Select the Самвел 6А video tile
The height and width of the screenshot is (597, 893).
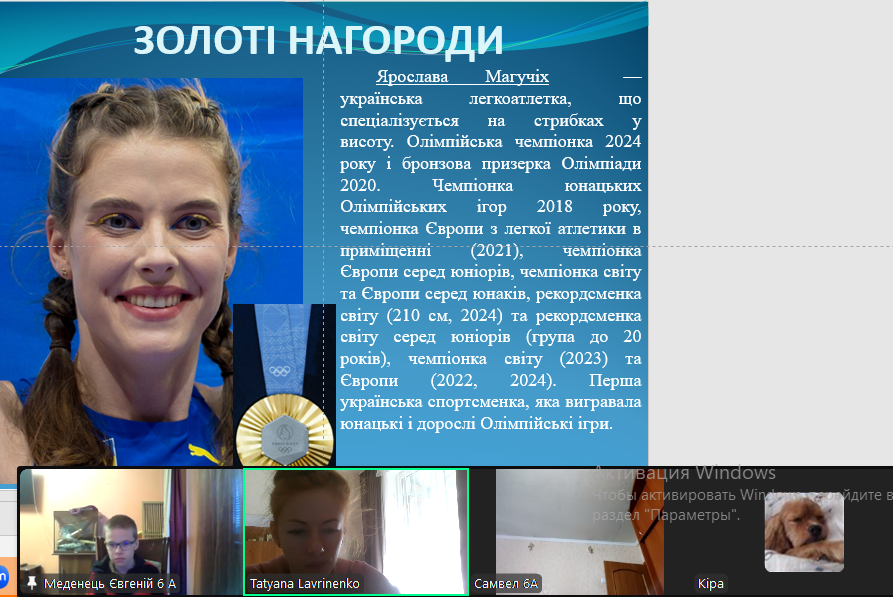[x=580, y=531]
